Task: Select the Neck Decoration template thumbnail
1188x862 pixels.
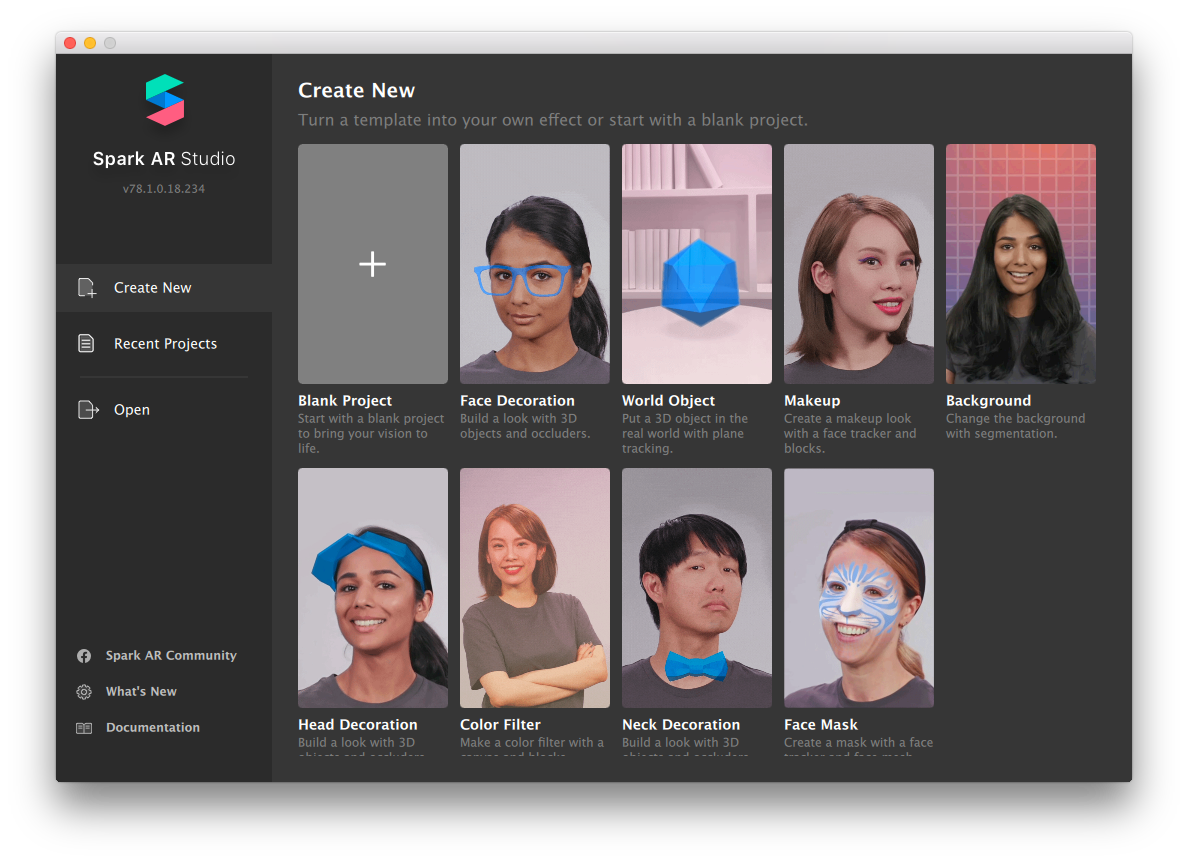Action: click(697, 588)
